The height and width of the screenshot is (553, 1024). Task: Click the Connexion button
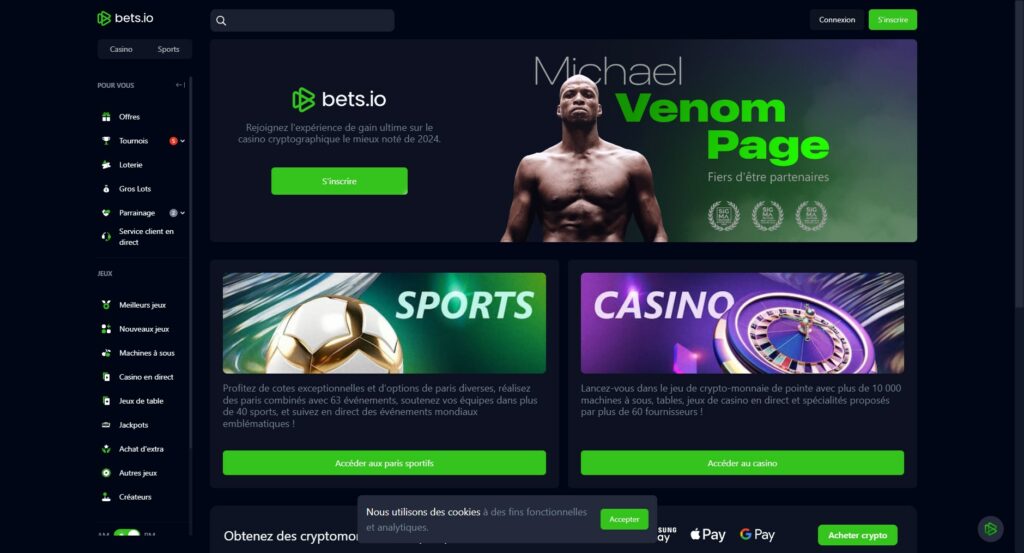(x=837, y=20)
